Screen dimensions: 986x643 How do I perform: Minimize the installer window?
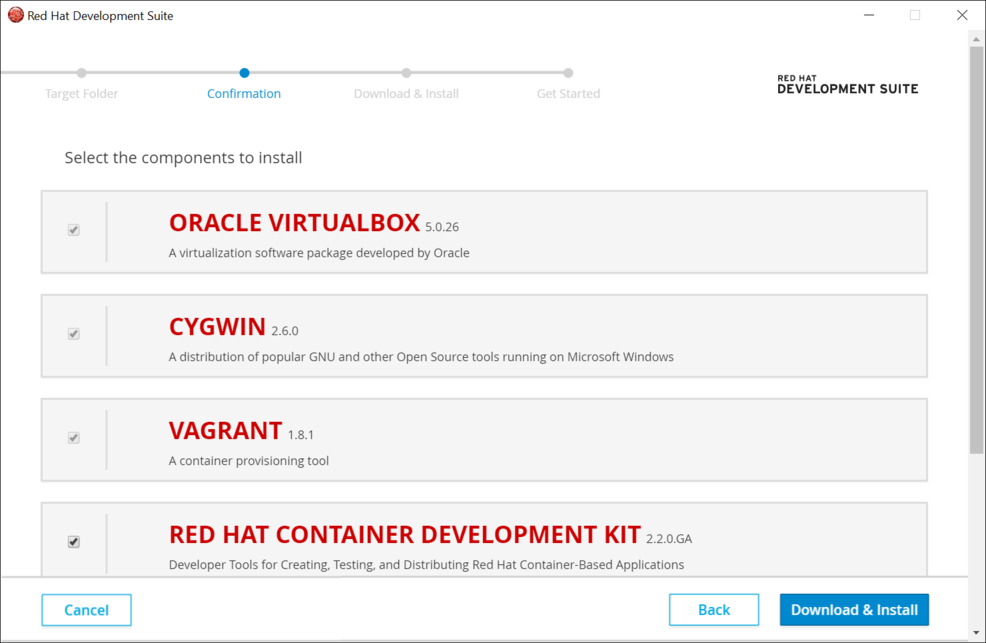867,15
